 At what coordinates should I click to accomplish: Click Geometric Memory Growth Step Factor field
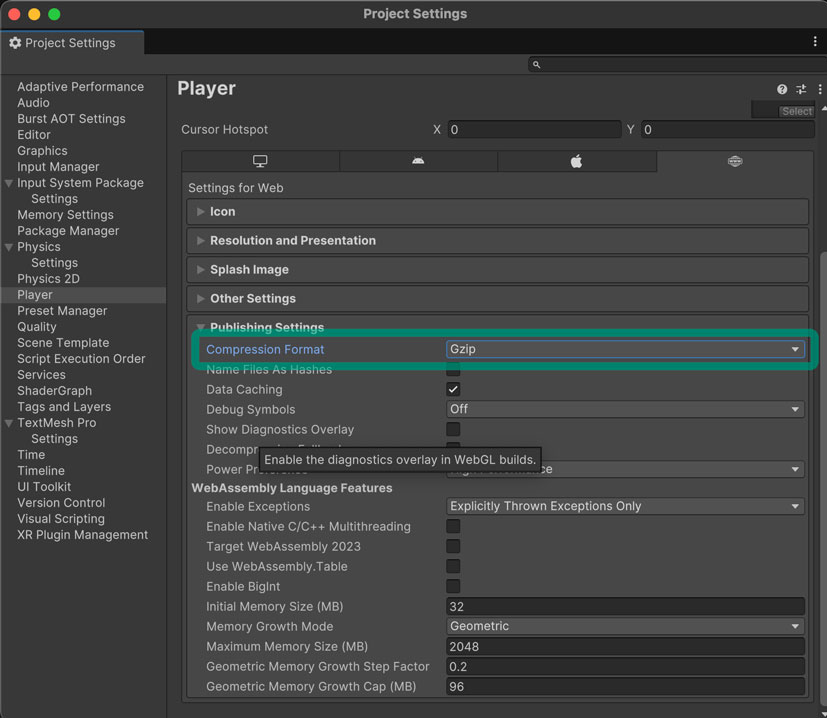pos(625,667)
